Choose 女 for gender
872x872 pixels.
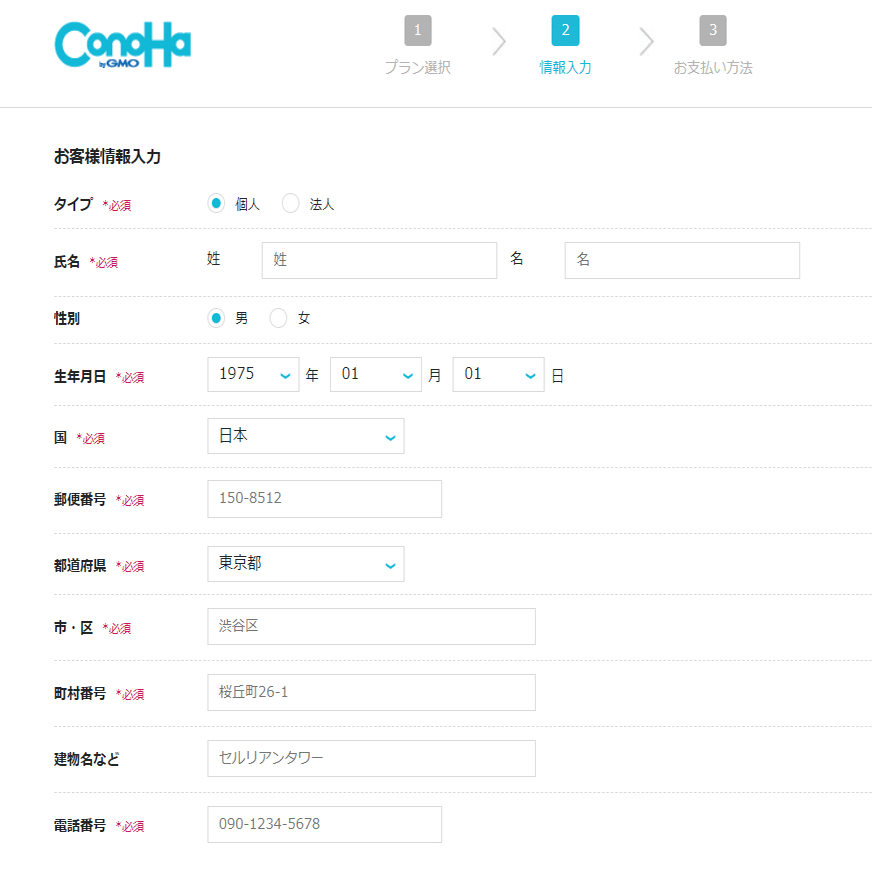pos(278,318)
